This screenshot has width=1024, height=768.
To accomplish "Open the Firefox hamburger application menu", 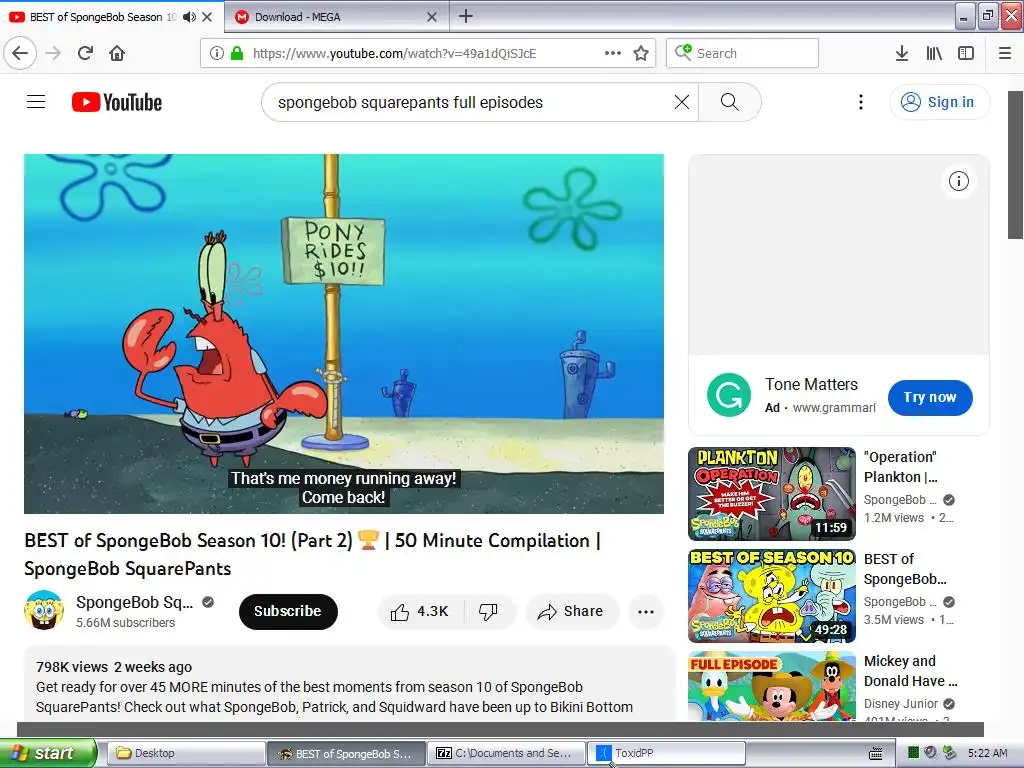I will tap(1005, 53).
